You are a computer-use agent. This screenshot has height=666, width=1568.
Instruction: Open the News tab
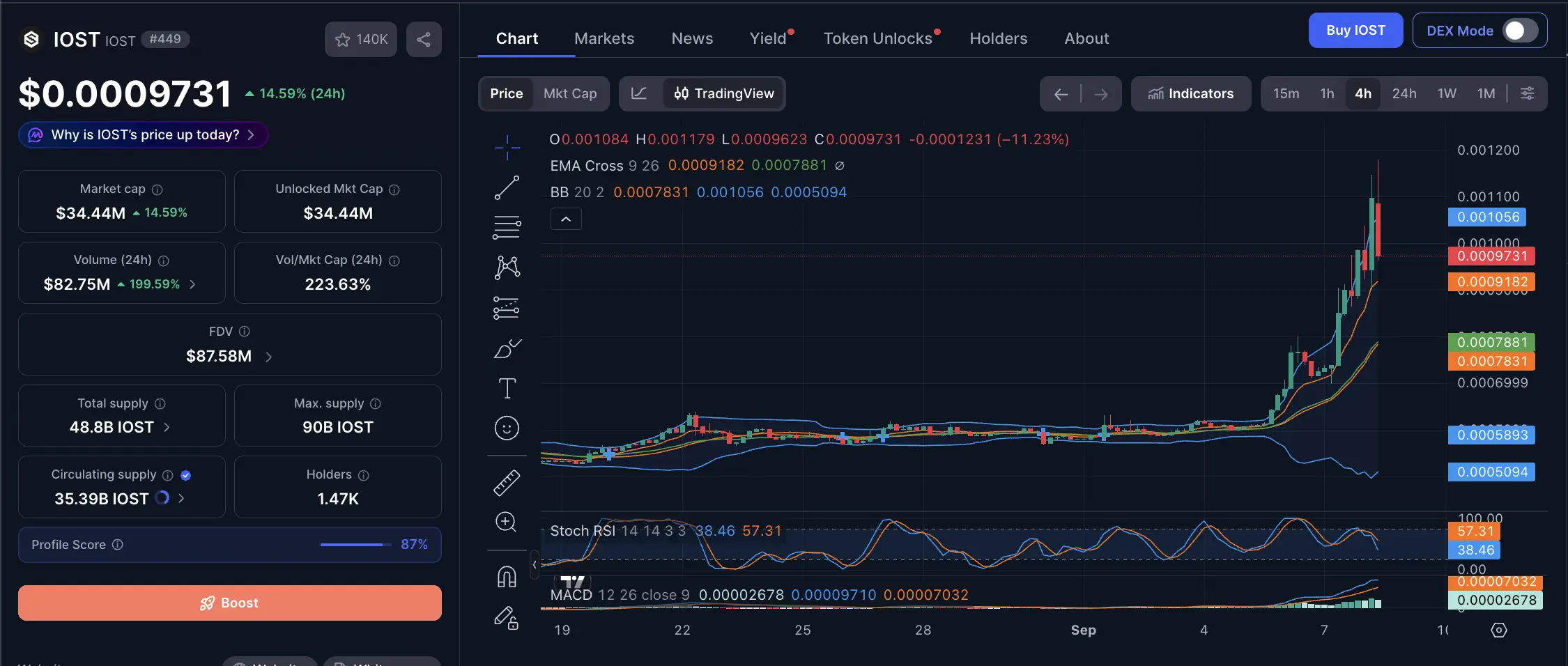tap(692, 38)
